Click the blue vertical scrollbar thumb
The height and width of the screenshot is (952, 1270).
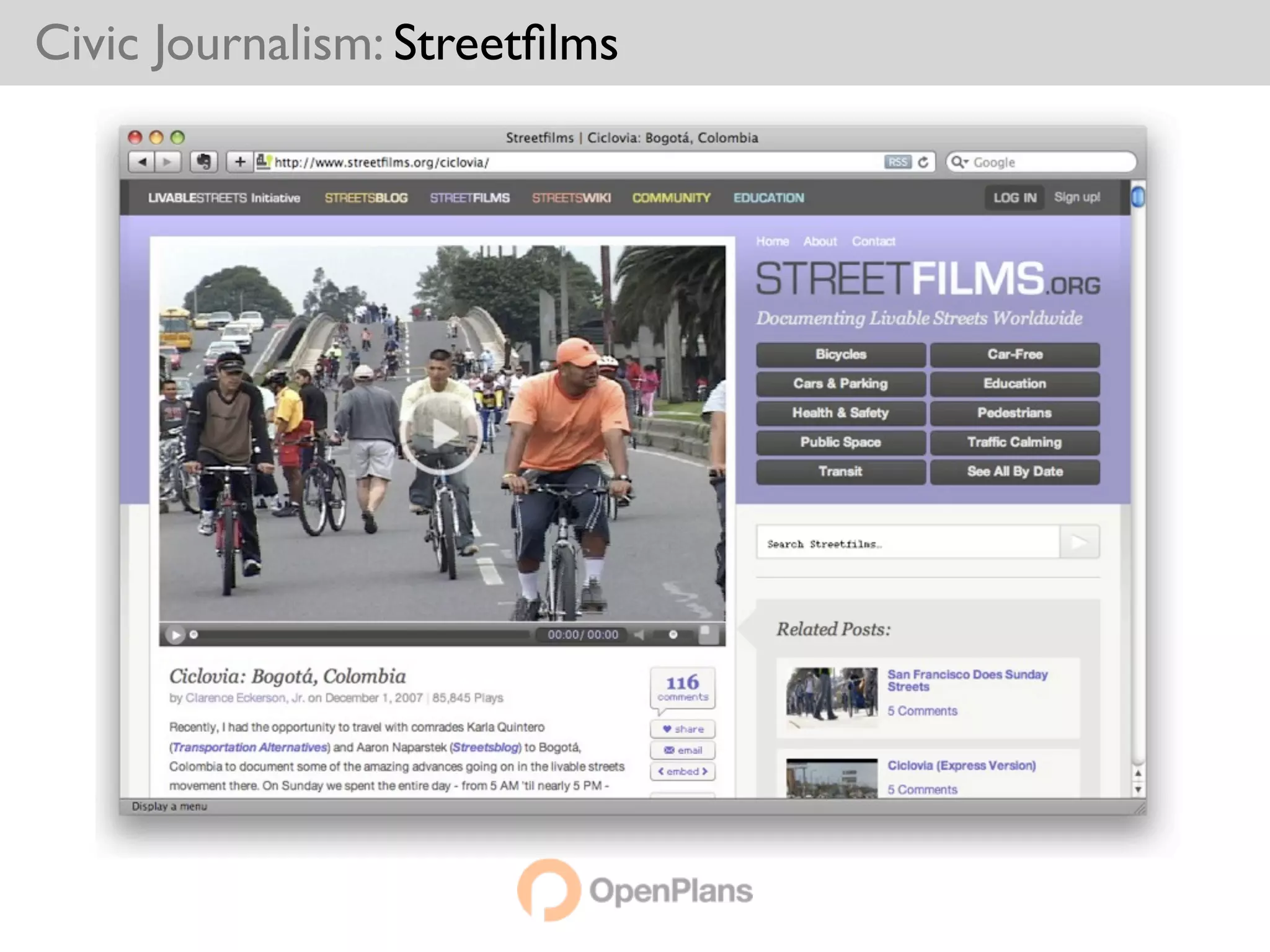click(1138, 197)
